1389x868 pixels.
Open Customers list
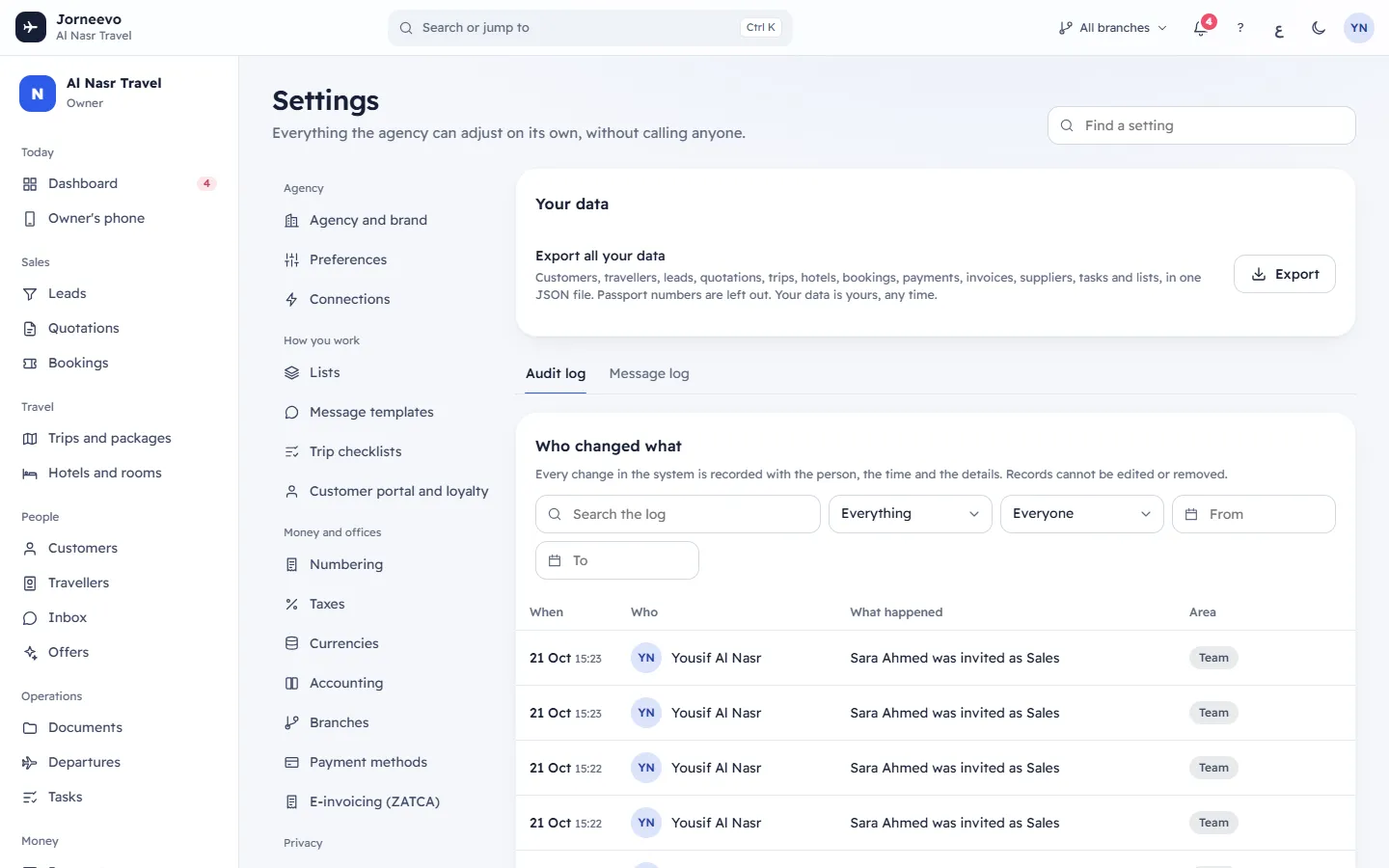(120, 548)
